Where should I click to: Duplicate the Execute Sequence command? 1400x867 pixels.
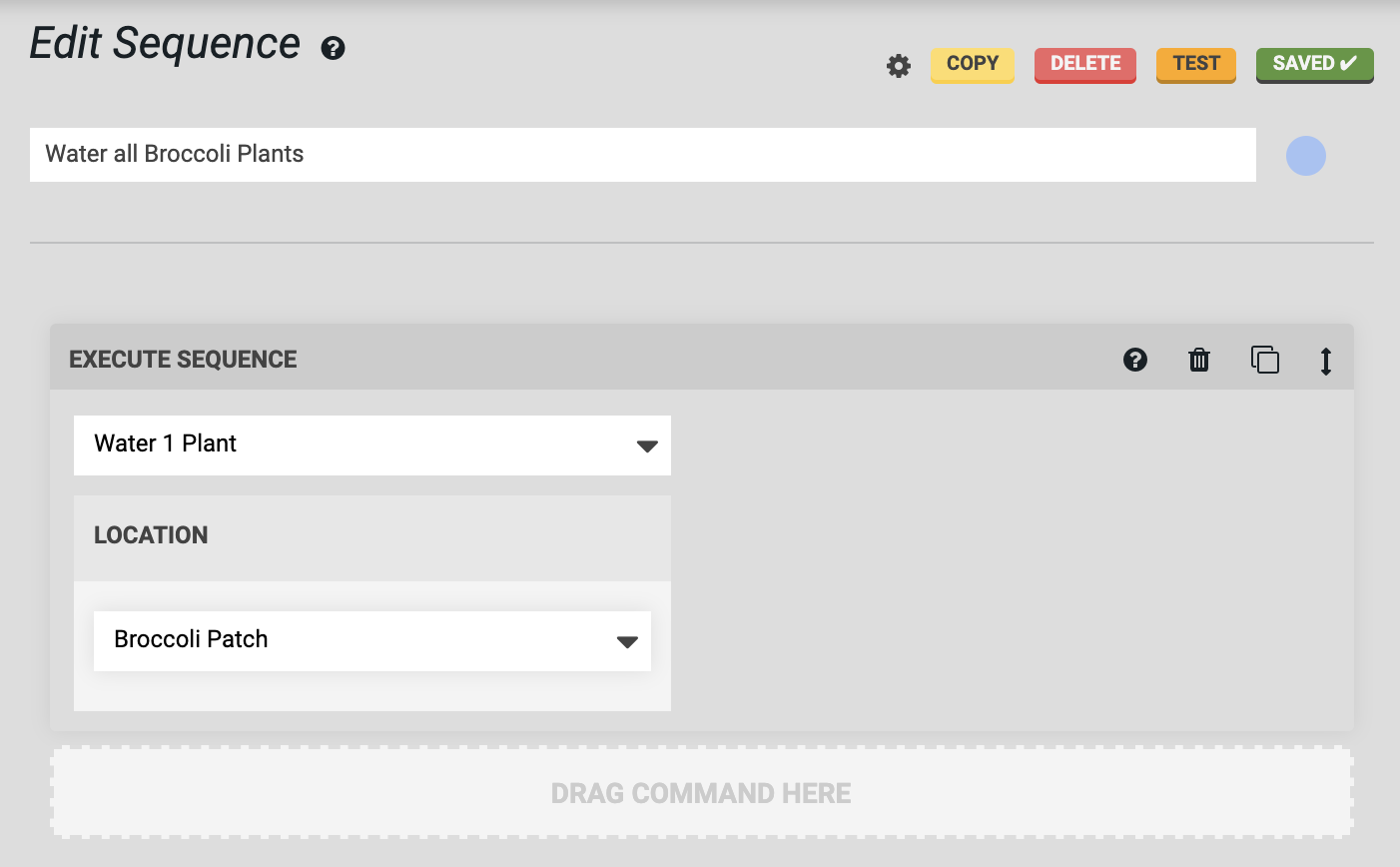coord(1265,360)
